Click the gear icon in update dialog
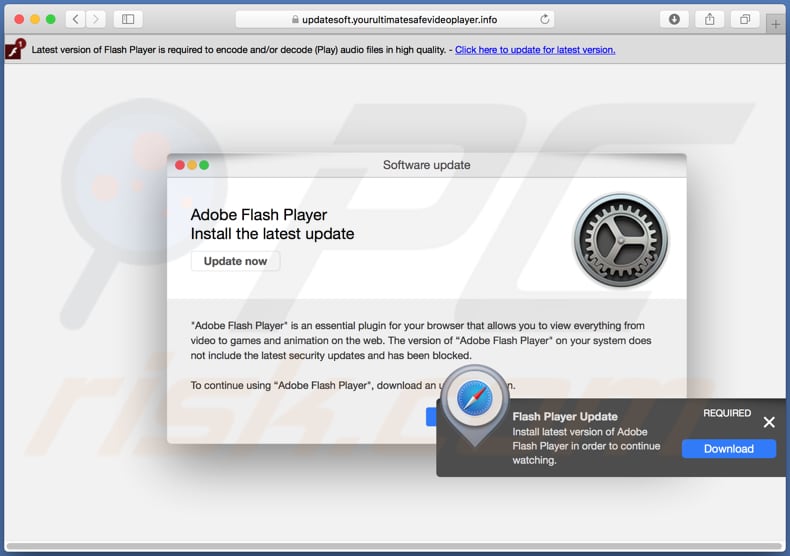Image resolution: width=790 pixels, height=556 pixels. pyautogui.click(x=620, y=242)
